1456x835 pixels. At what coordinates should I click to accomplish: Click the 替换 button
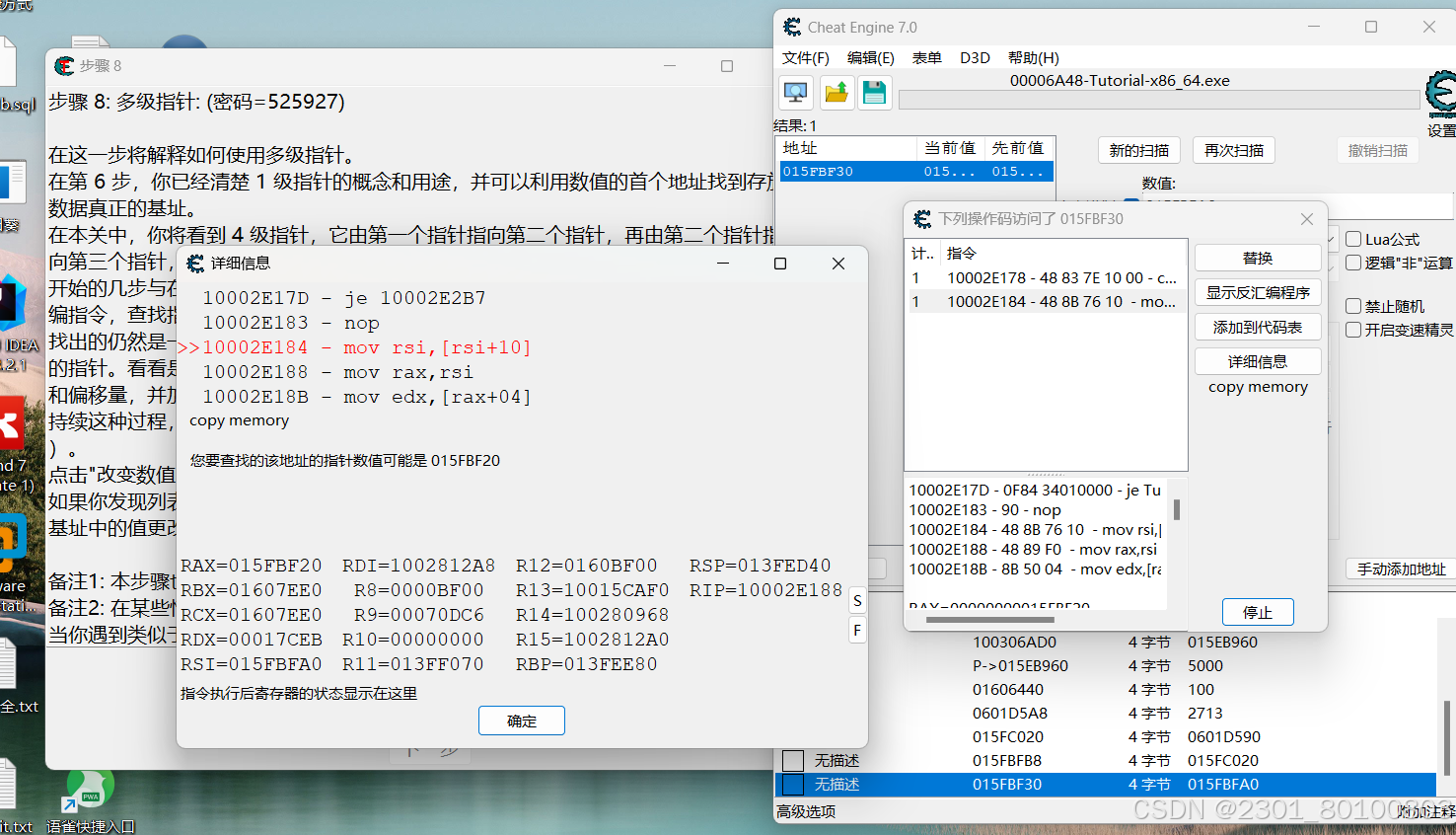coord(1258,258)
